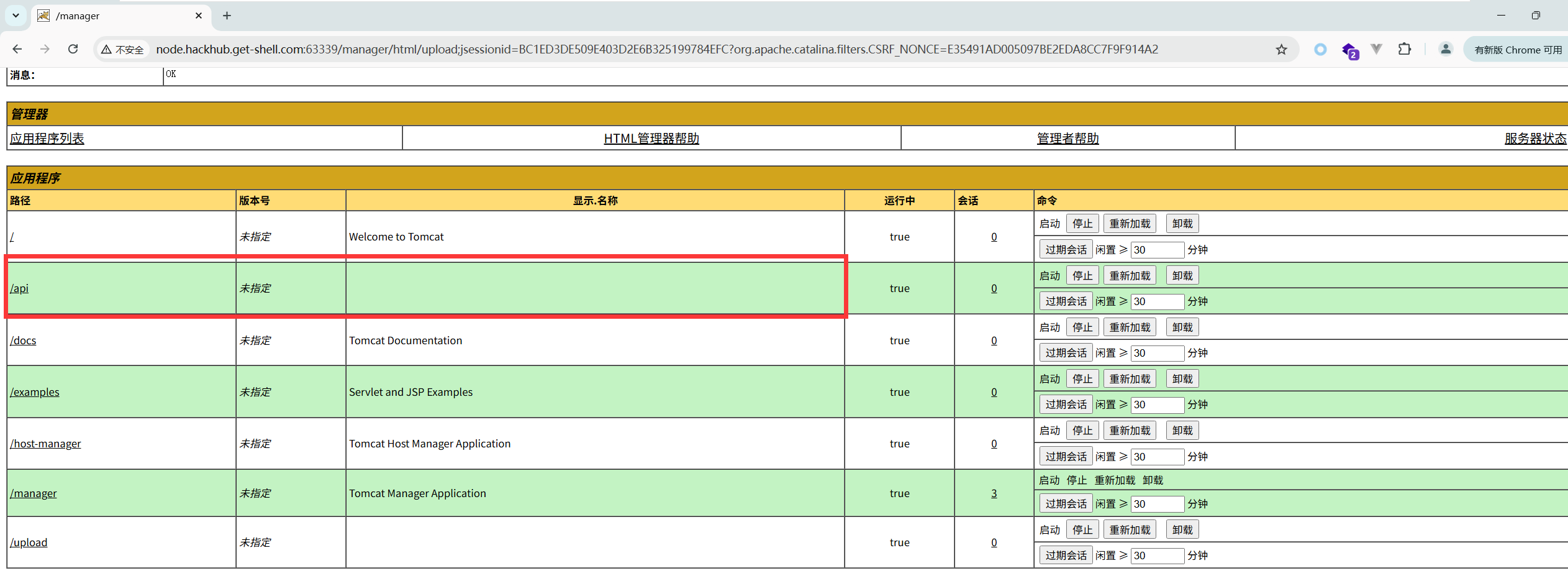Viewport: 1568px width, 576px height.
Task: Click the 不安全 security warning indicator
Action: click(122, 49)
